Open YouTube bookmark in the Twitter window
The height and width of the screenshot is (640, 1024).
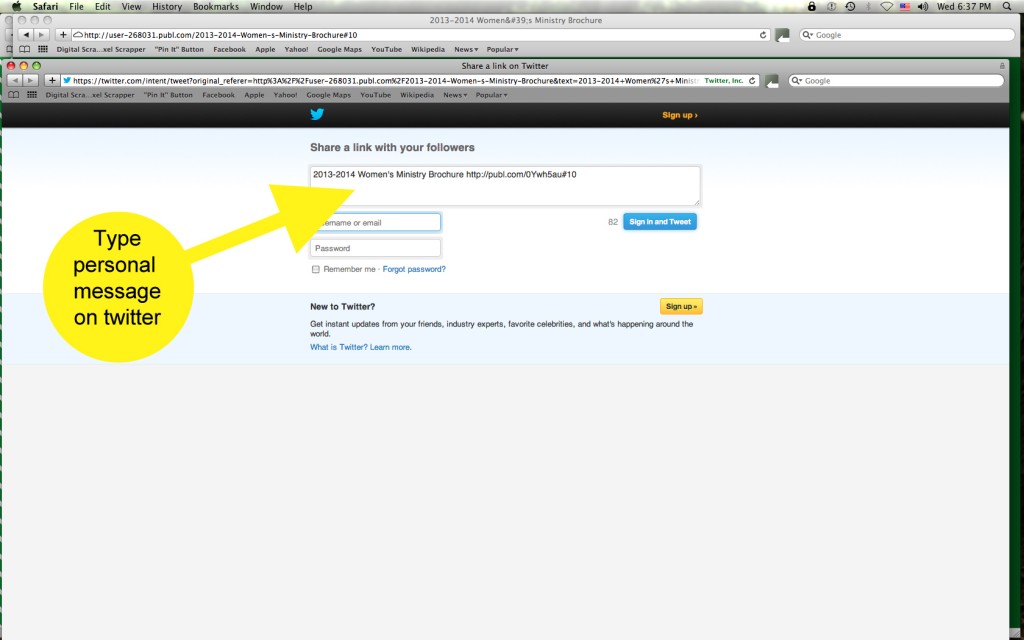pos(376,95)
